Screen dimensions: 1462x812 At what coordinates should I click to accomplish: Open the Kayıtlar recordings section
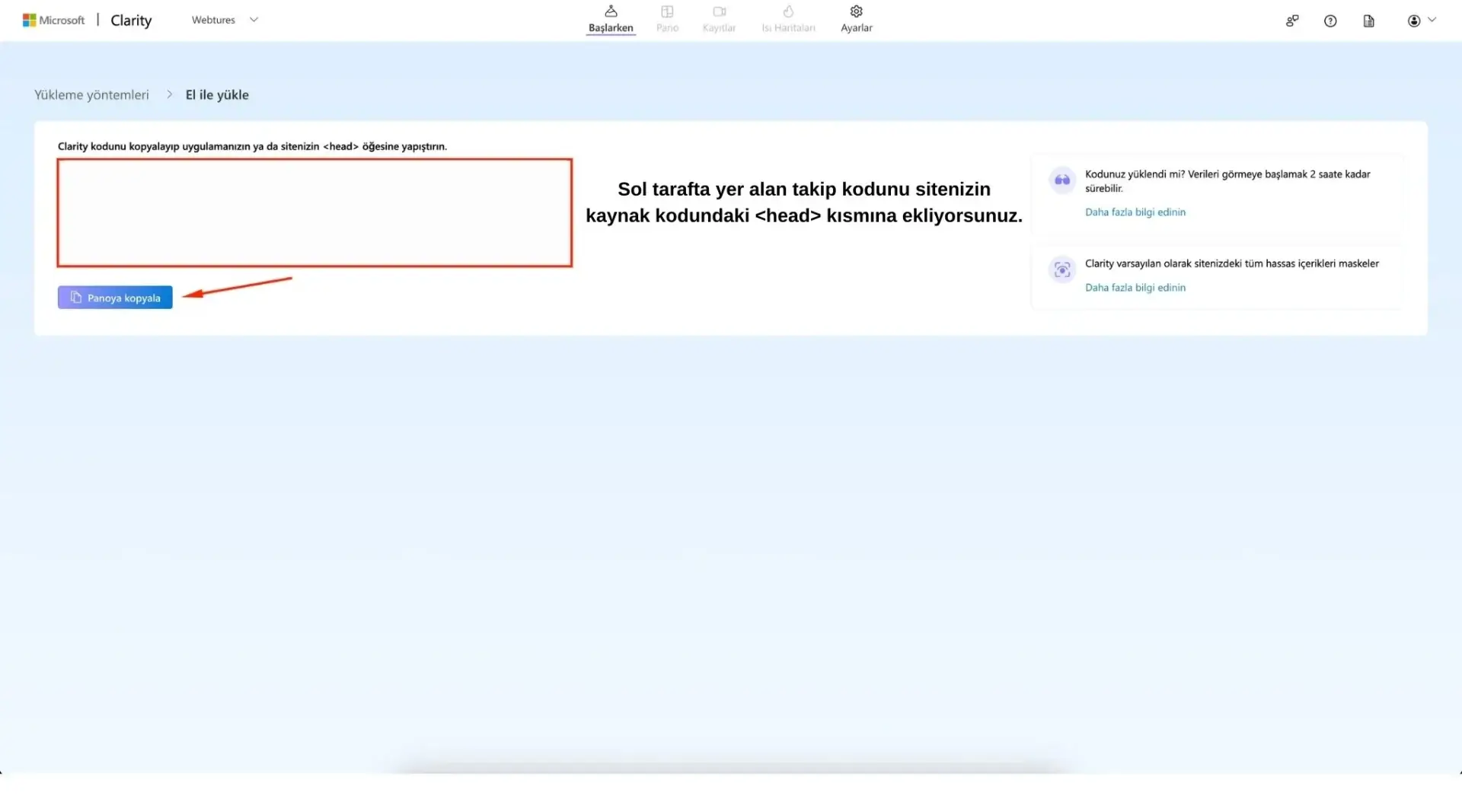[x=719, y=18]
